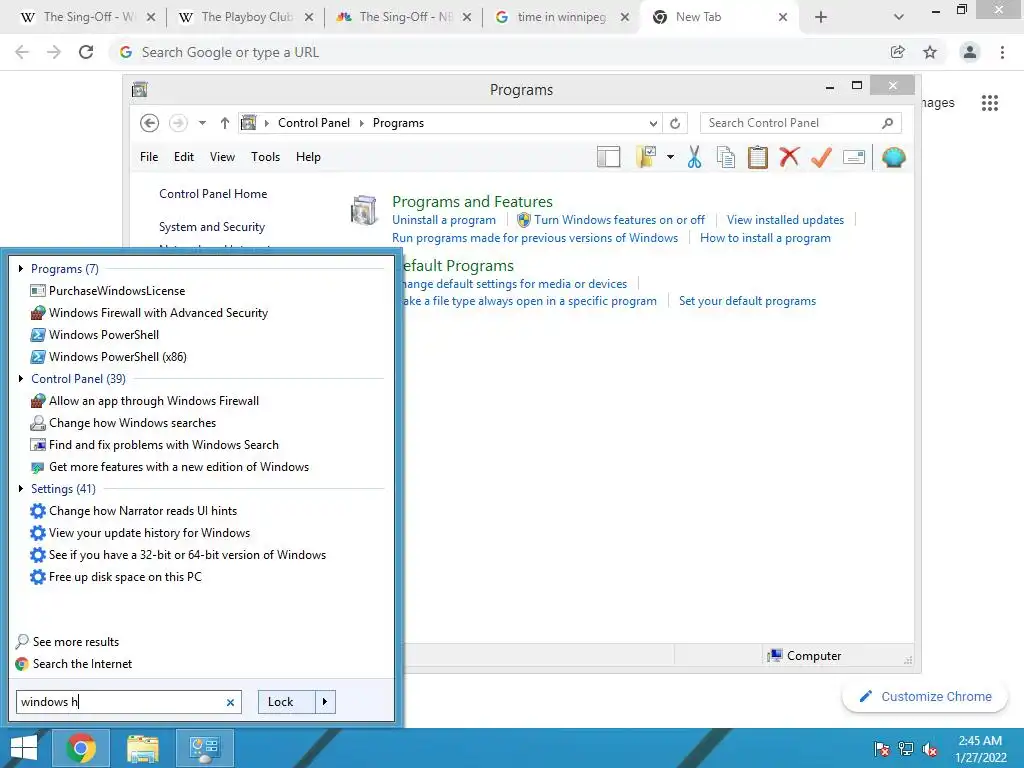Collapse the Settings (41) search group

[21, 488]
